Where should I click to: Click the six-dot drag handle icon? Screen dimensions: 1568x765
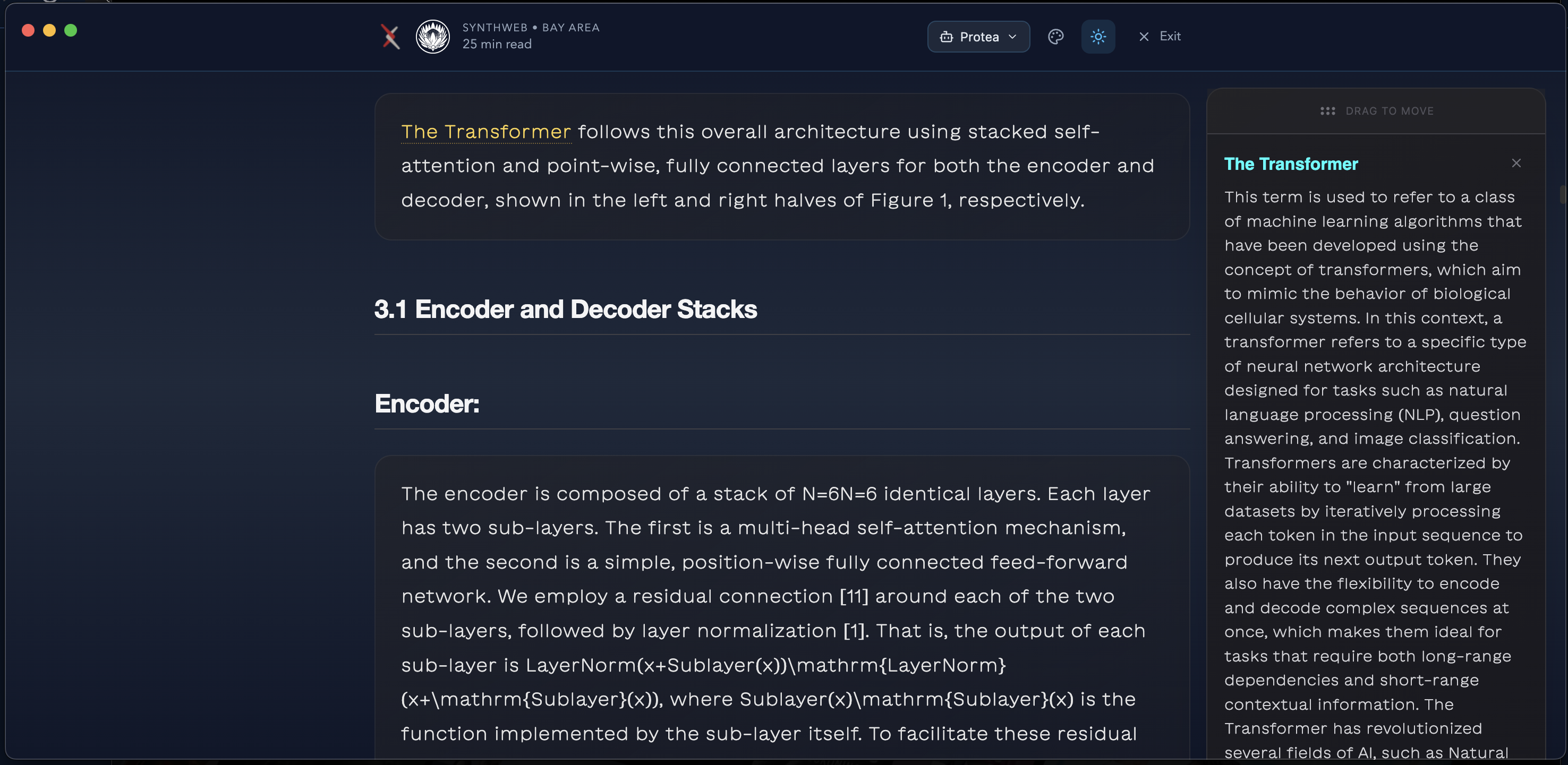1327,111
